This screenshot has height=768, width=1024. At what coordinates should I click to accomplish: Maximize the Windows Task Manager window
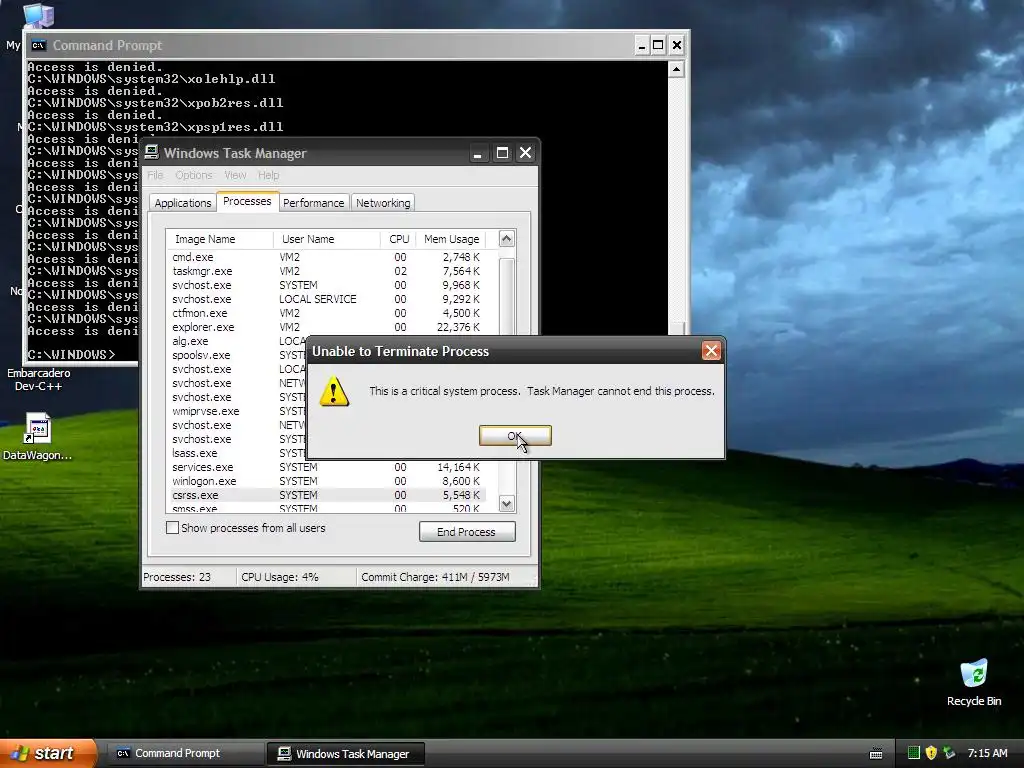pos(502,153)
